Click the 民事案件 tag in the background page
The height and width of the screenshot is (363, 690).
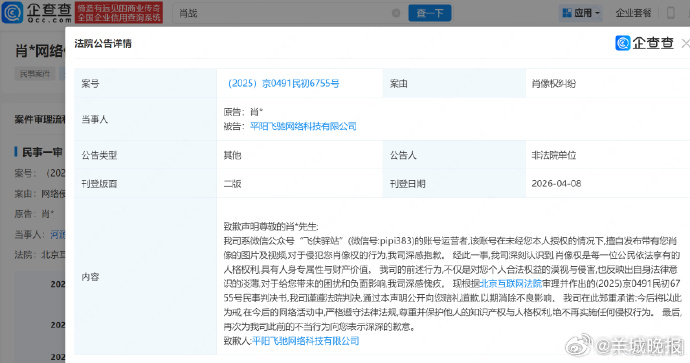point(35,74)
